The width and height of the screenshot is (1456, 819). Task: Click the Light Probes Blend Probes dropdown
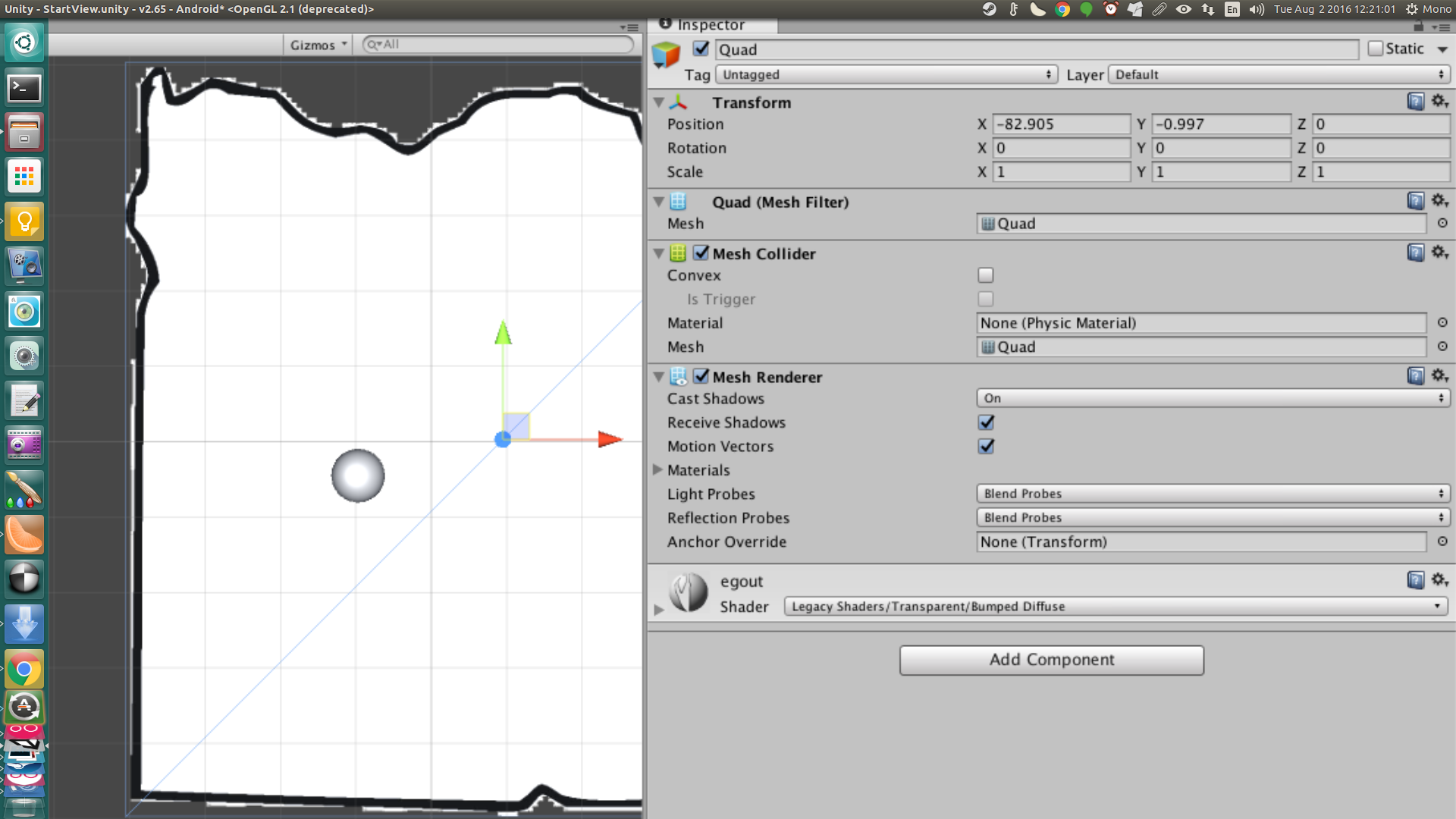pos(1212,493)
